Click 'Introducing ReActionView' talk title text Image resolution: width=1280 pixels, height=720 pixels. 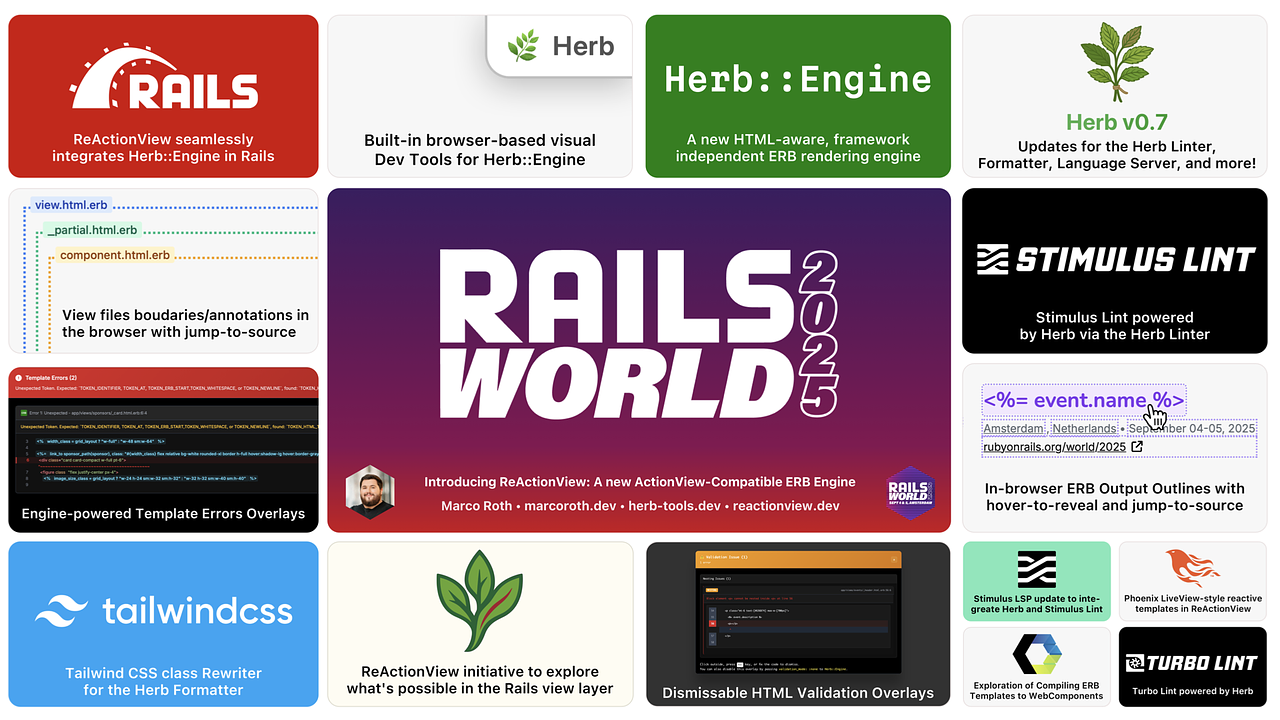click(x=641, y=482)
